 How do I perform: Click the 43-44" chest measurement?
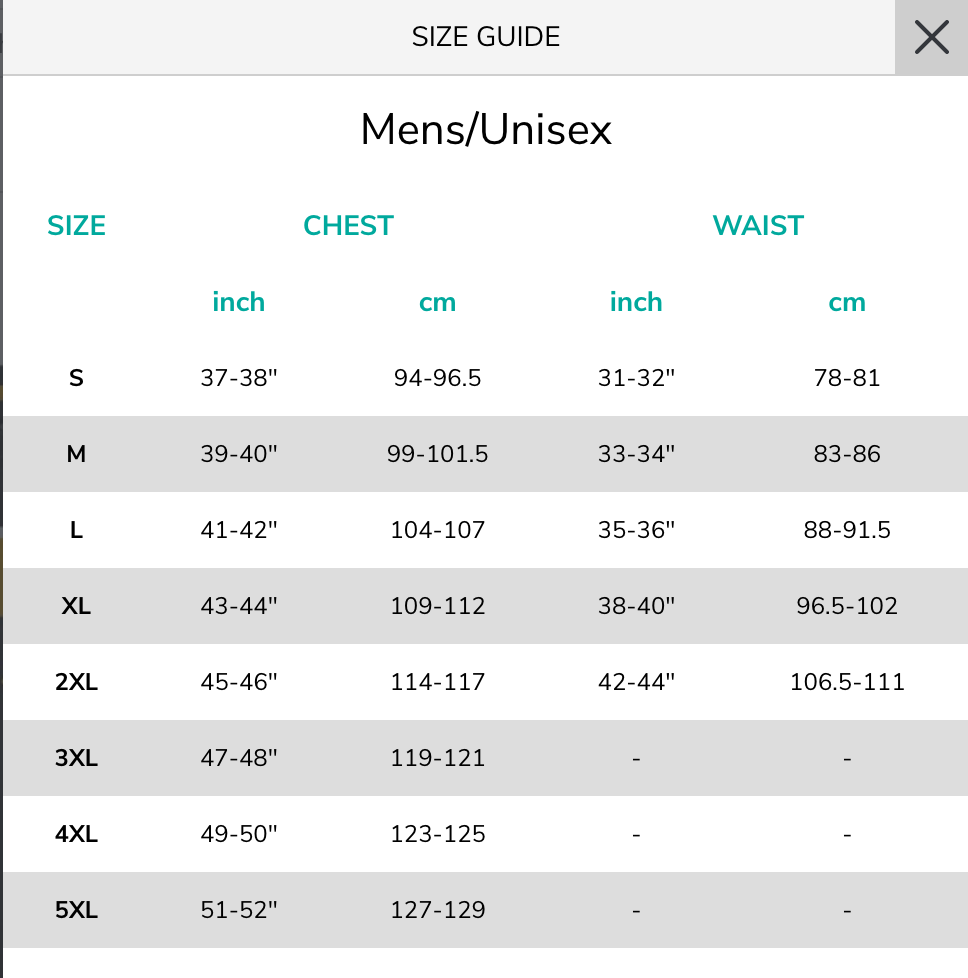click(238, 606)
